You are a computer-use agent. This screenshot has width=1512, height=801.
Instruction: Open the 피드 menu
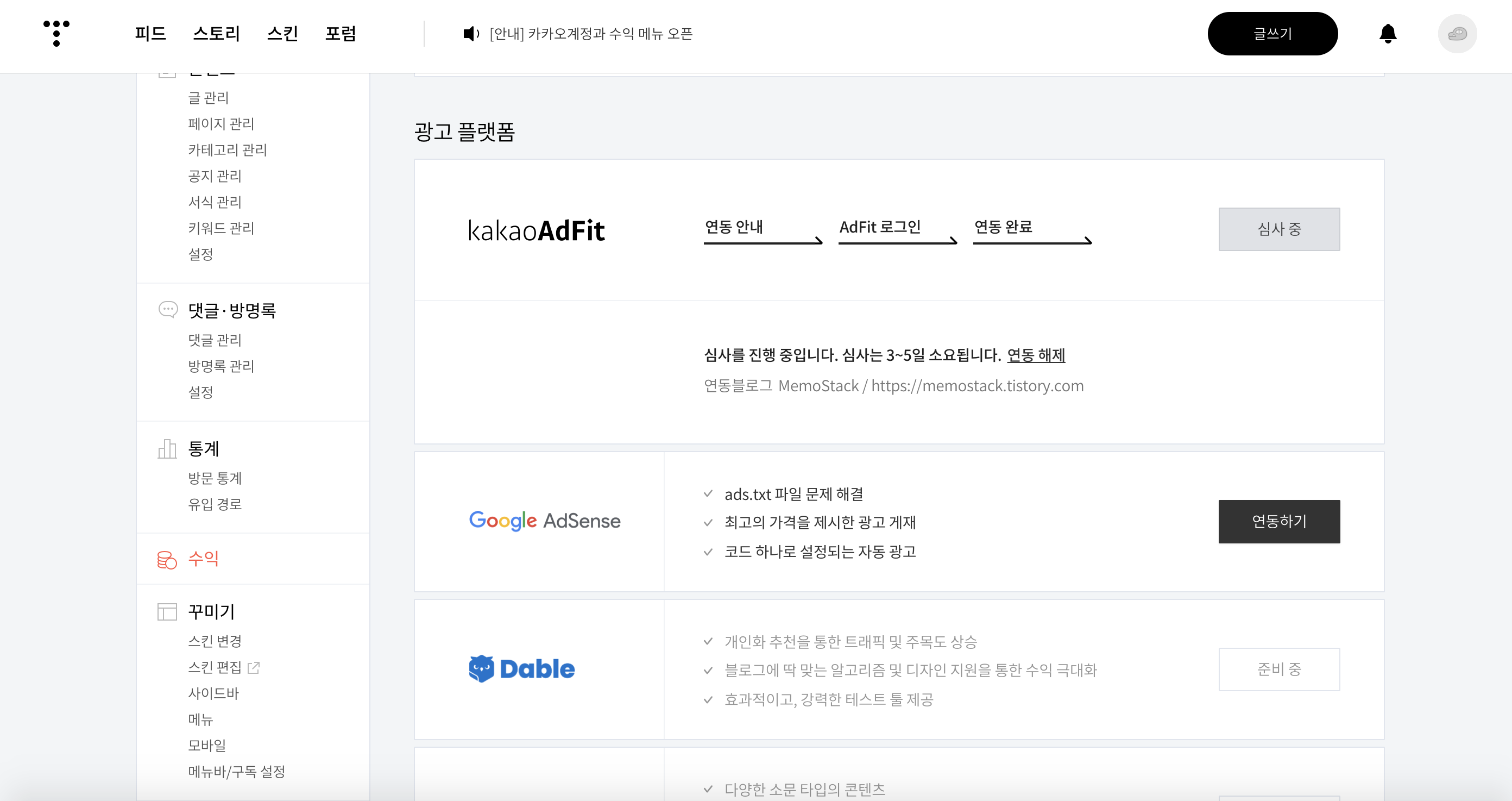click(150, 34)
